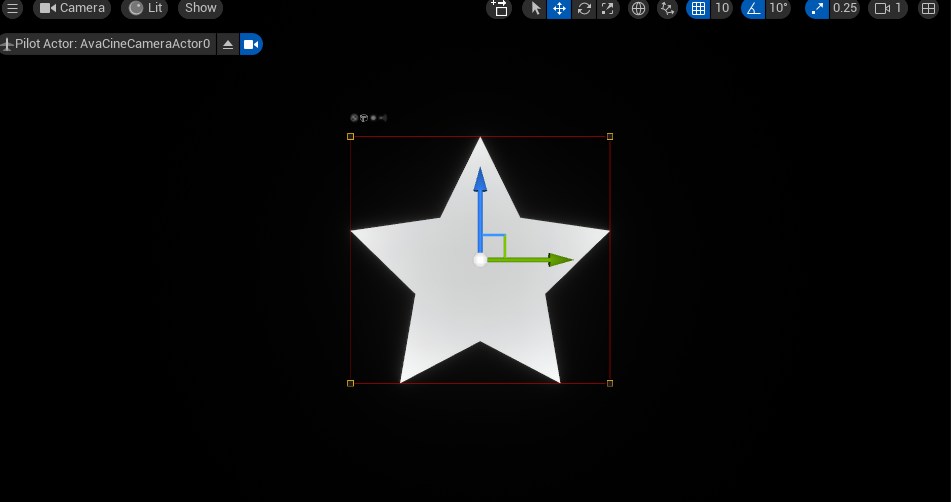This screenshot has width=951, height=502.
Task: Click the top-left bounding box handle
Action: [x=350, y=136]
